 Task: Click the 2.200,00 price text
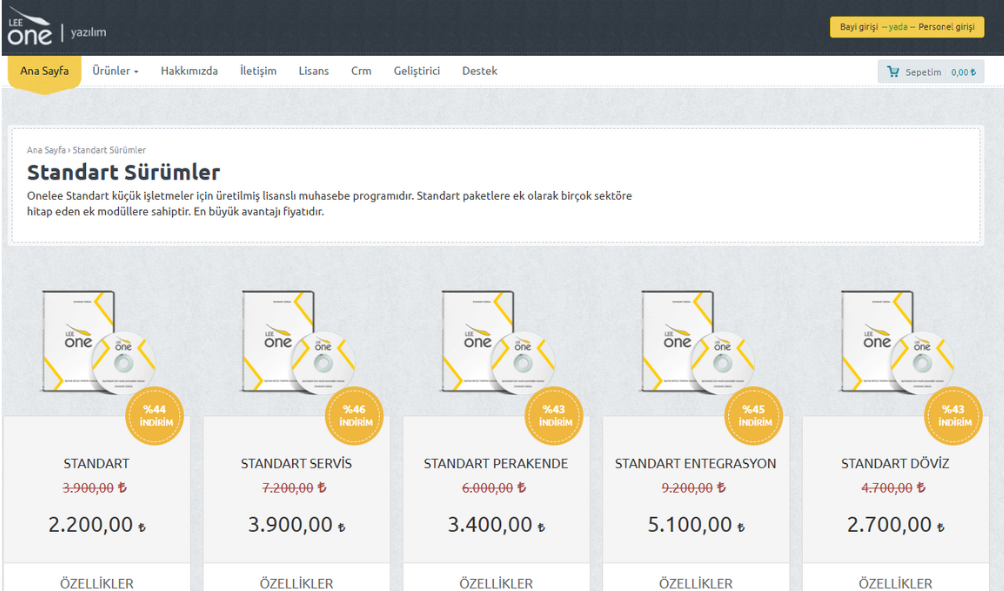(97, 524)
